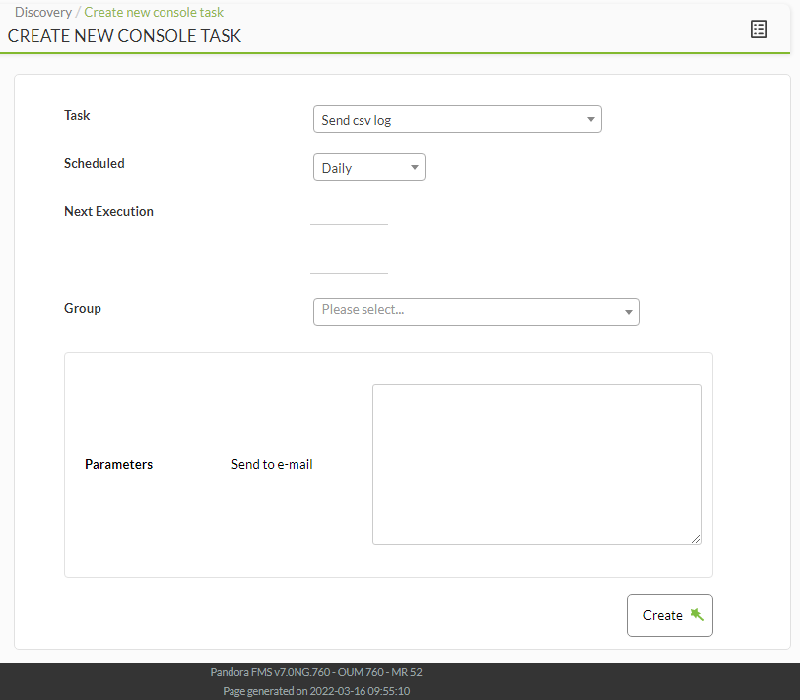Click the arrow of the Task combo box

[590, 119]
